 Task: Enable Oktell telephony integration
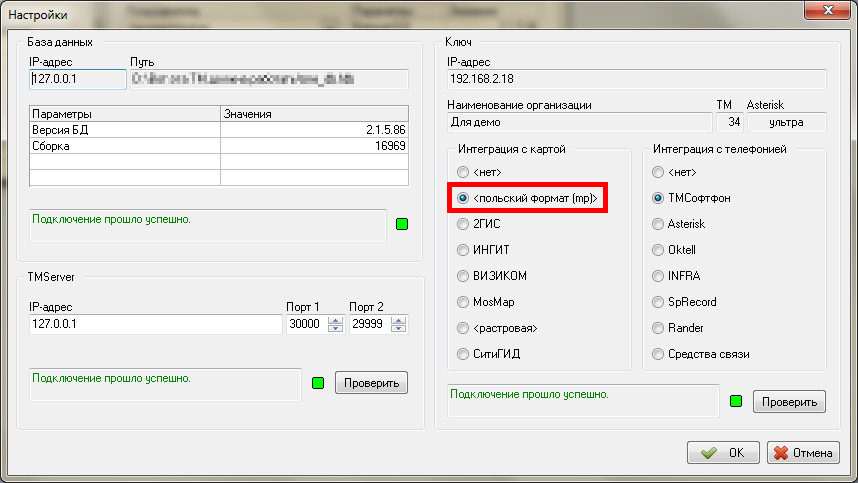tap(658, 250)
